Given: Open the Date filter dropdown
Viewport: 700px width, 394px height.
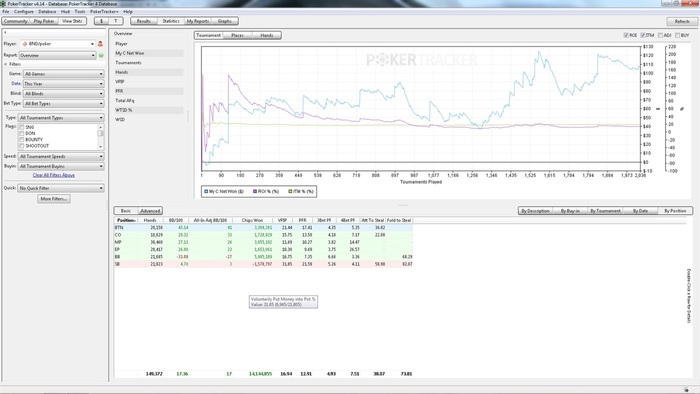Looking at the screenshot, I should click(x=63, y=84).
